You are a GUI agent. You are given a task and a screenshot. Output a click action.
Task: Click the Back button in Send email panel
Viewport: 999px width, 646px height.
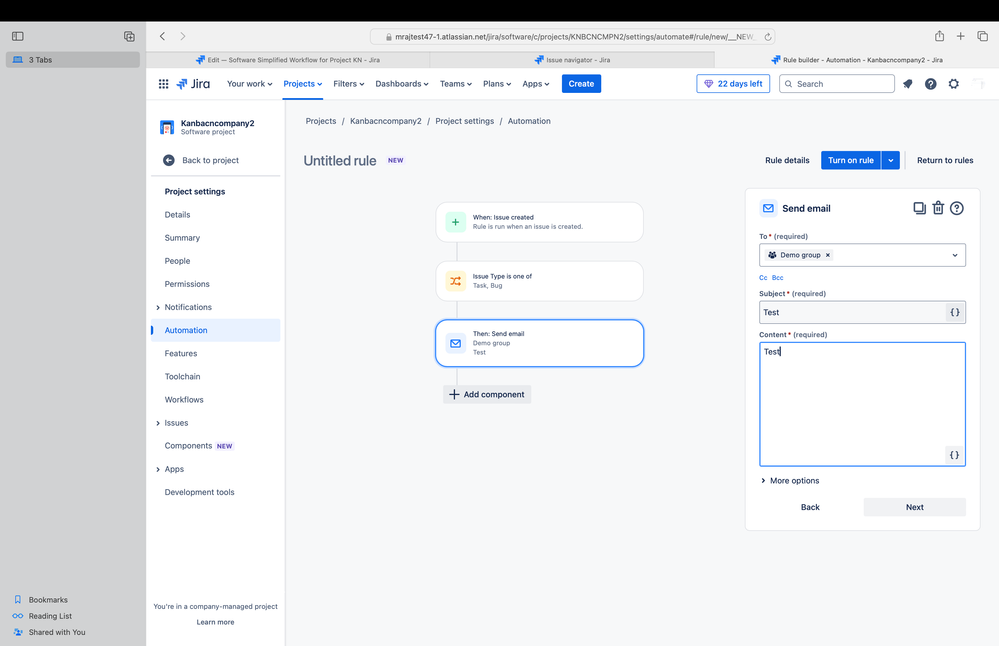[810, 507]
